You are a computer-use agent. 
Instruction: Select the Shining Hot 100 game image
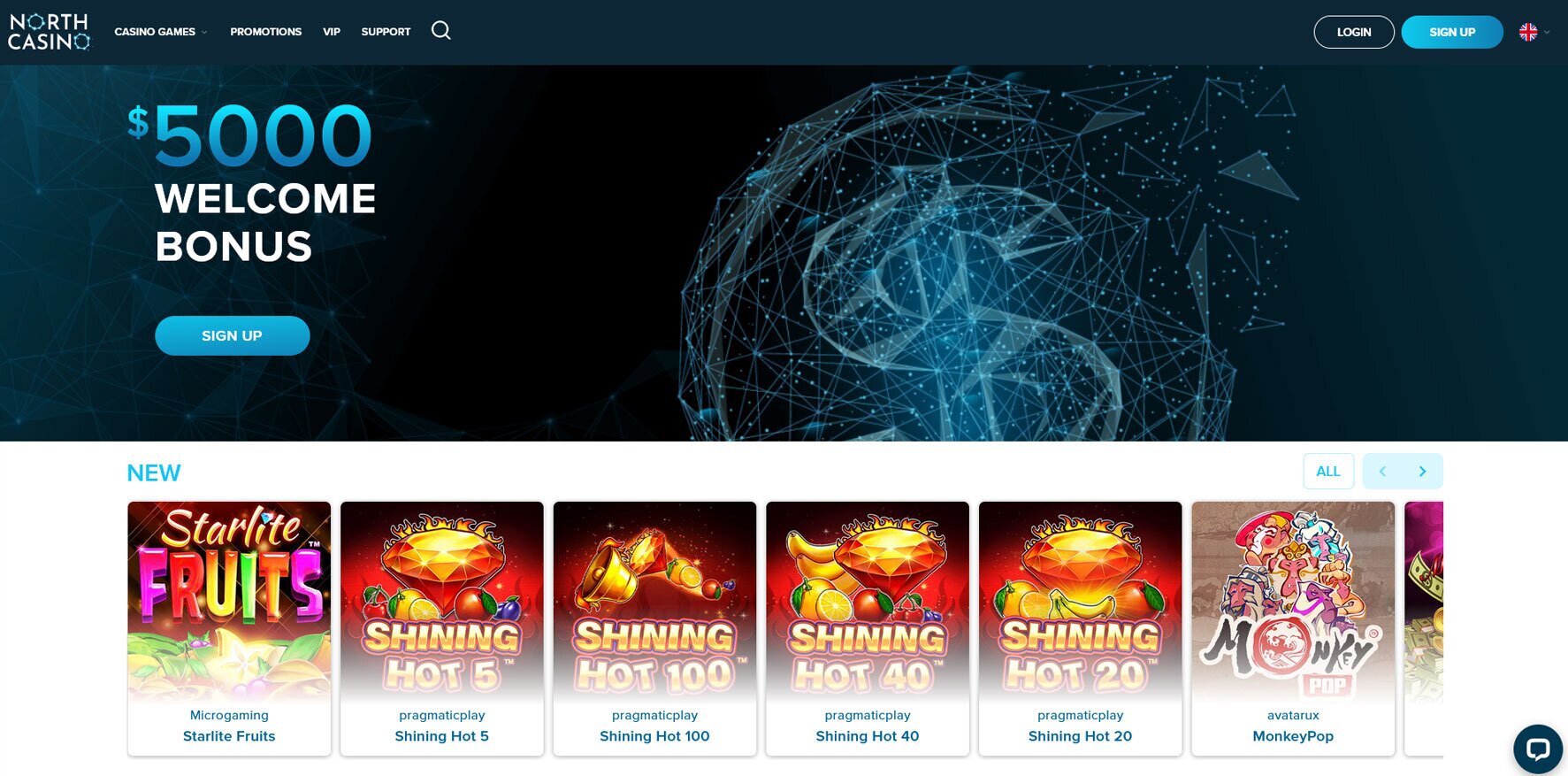[654, 602]
